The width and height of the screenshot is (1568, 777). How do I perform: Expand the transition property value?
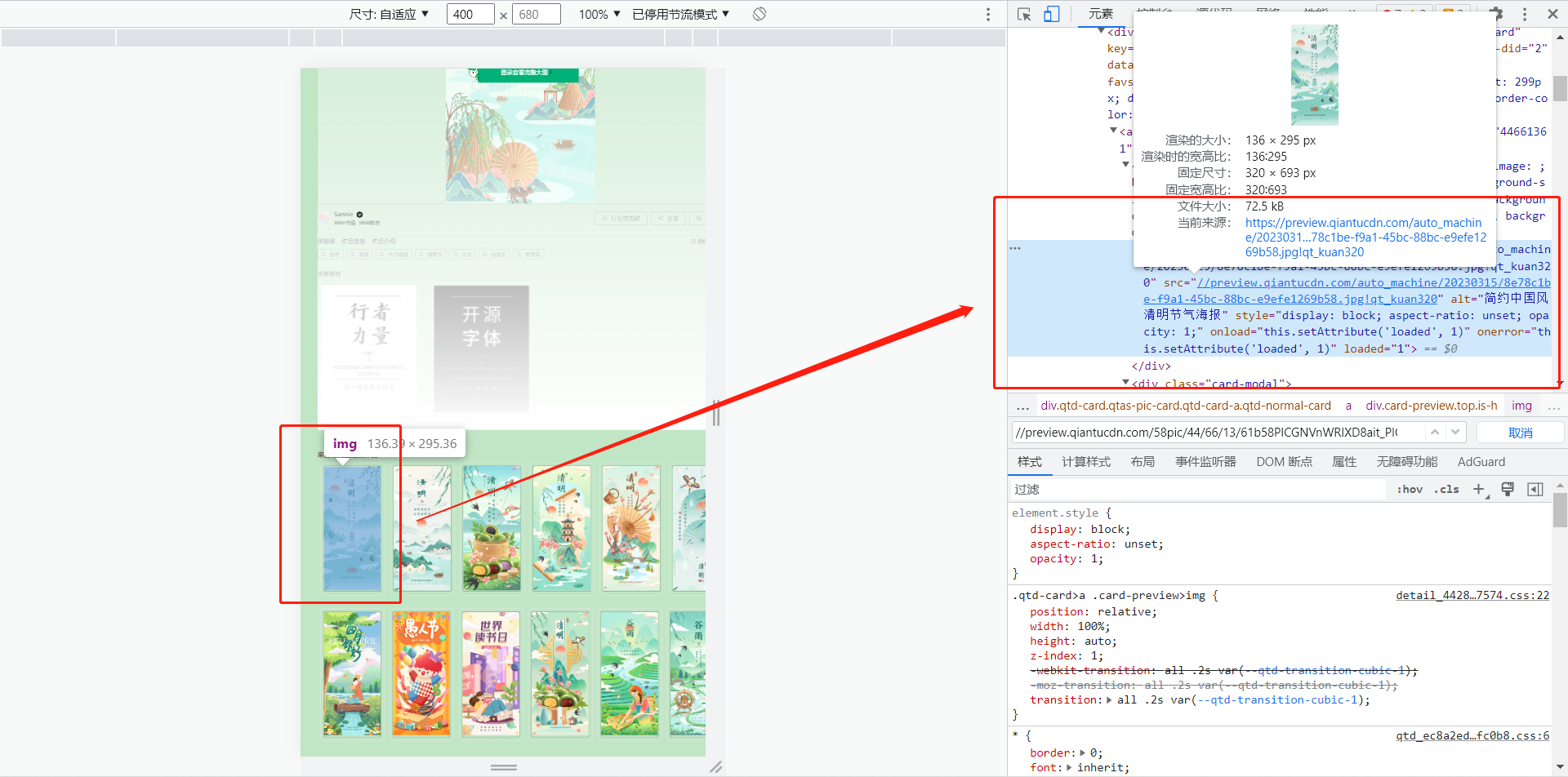1109,700
